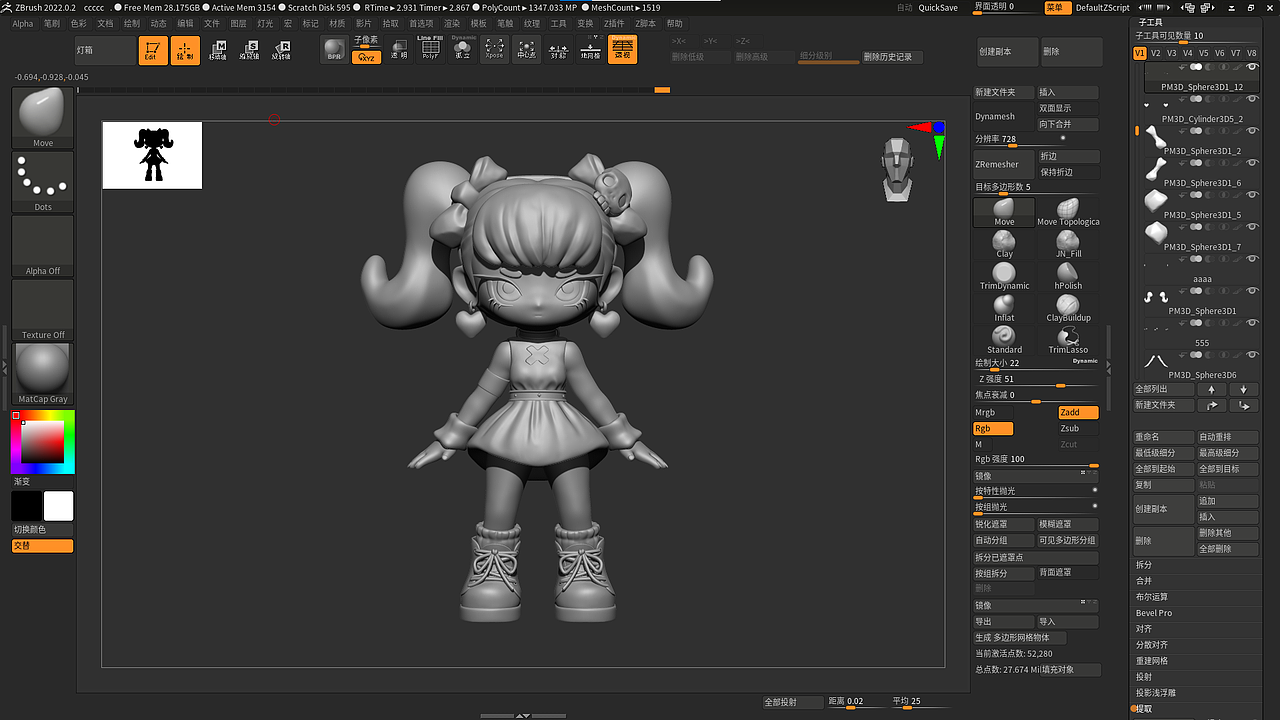Click the color picker gradient square
This screenshot has width=1280, height=720.
click(43, 441)
